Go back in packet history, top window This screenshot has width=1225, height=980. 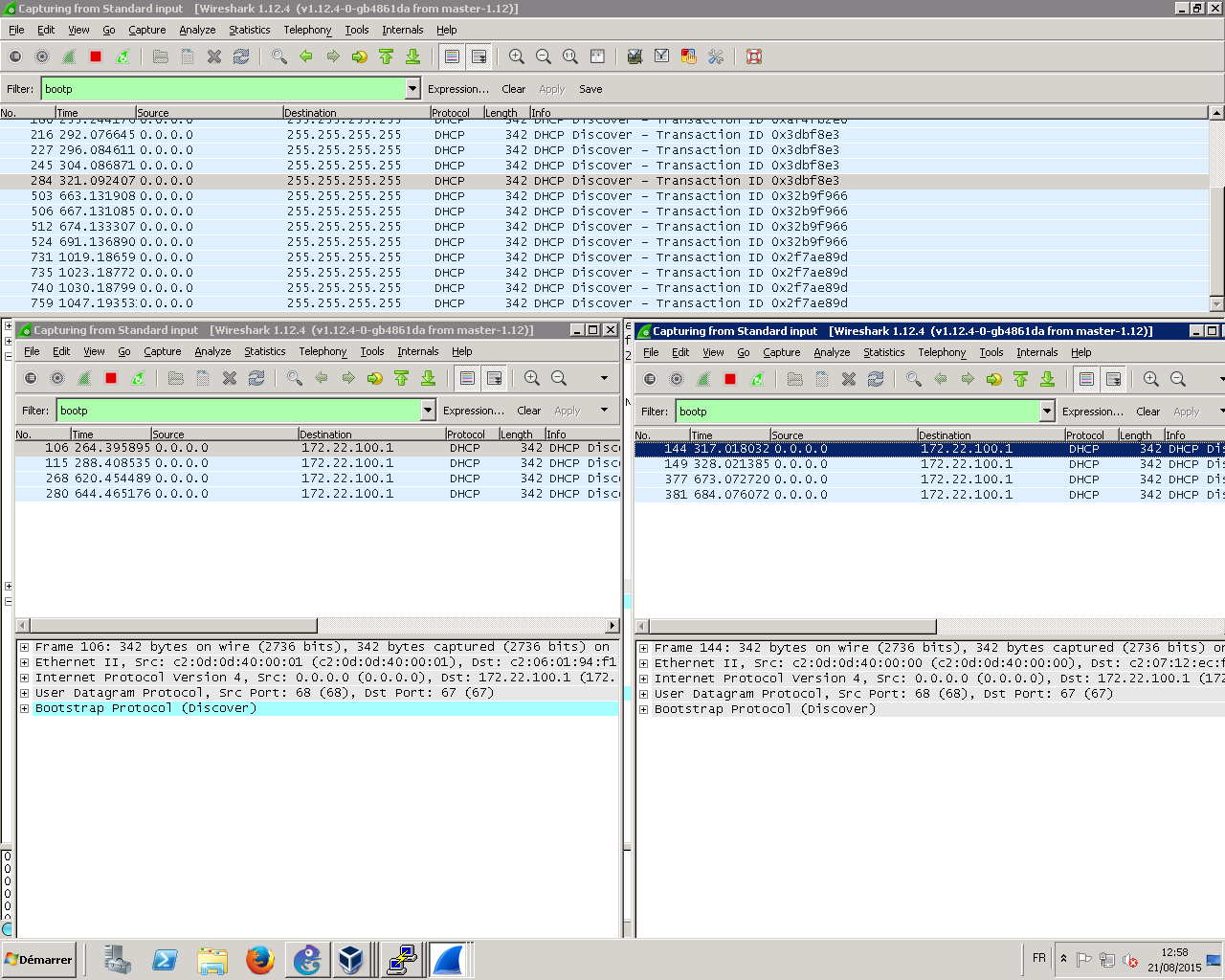(306, 56)
